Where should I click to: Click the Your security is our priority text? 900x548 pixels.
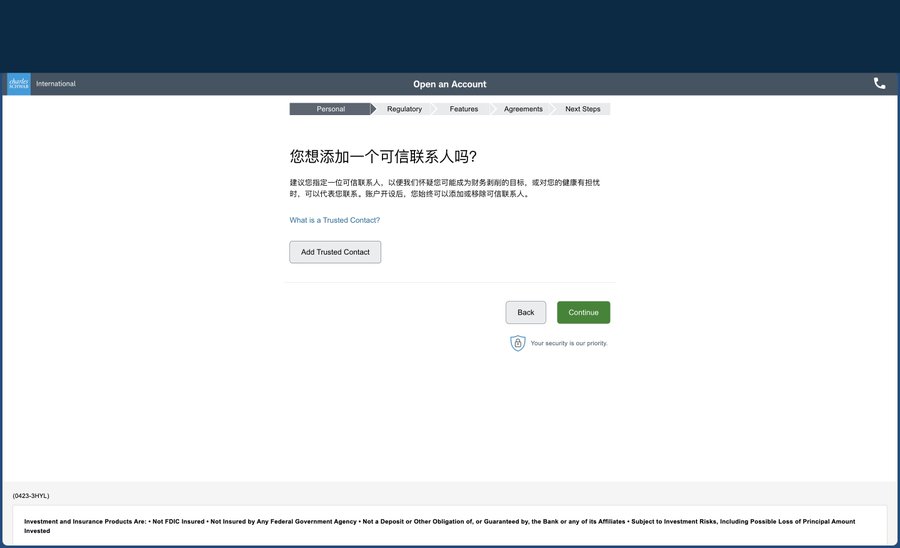(x=569, y=343)
